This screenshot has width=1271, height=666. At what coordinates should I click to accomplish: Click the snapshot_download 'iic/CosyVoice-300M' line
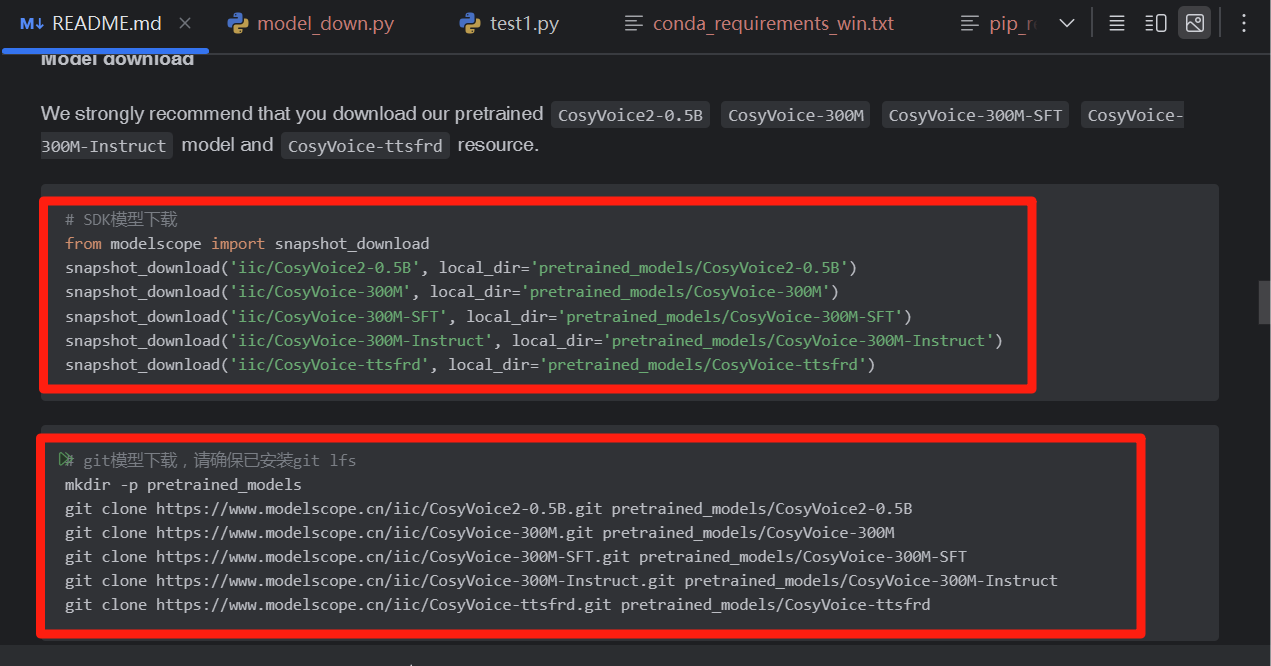(452, 291)
